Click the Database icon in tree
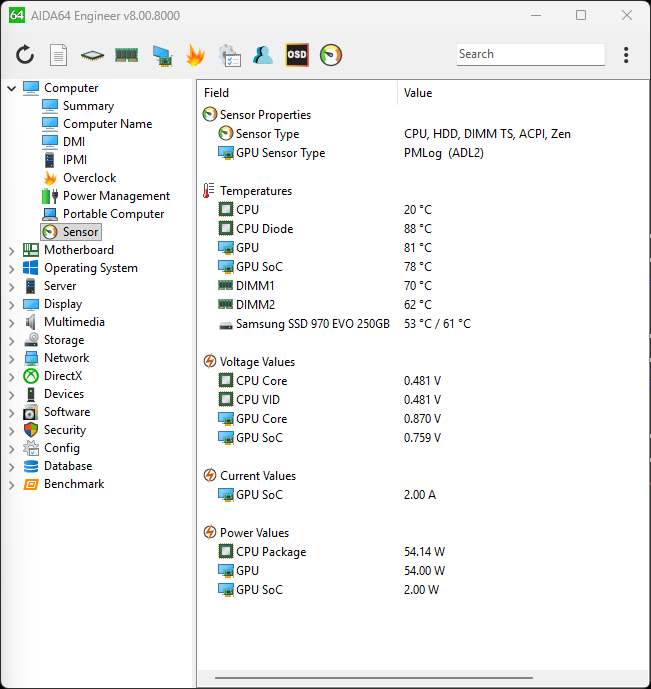This screenshot has width=651, height=689. tap(31, 466)
